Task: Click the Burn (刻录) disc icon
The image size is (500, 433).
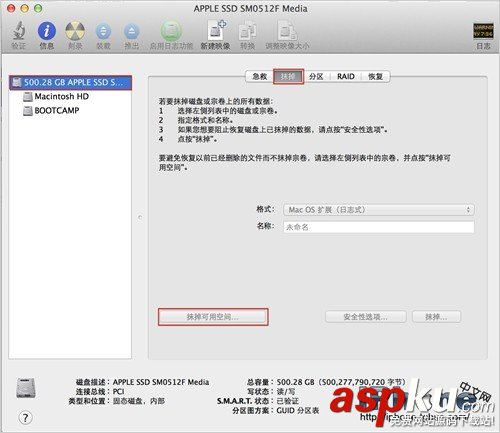Action: [x=75, y=31]
